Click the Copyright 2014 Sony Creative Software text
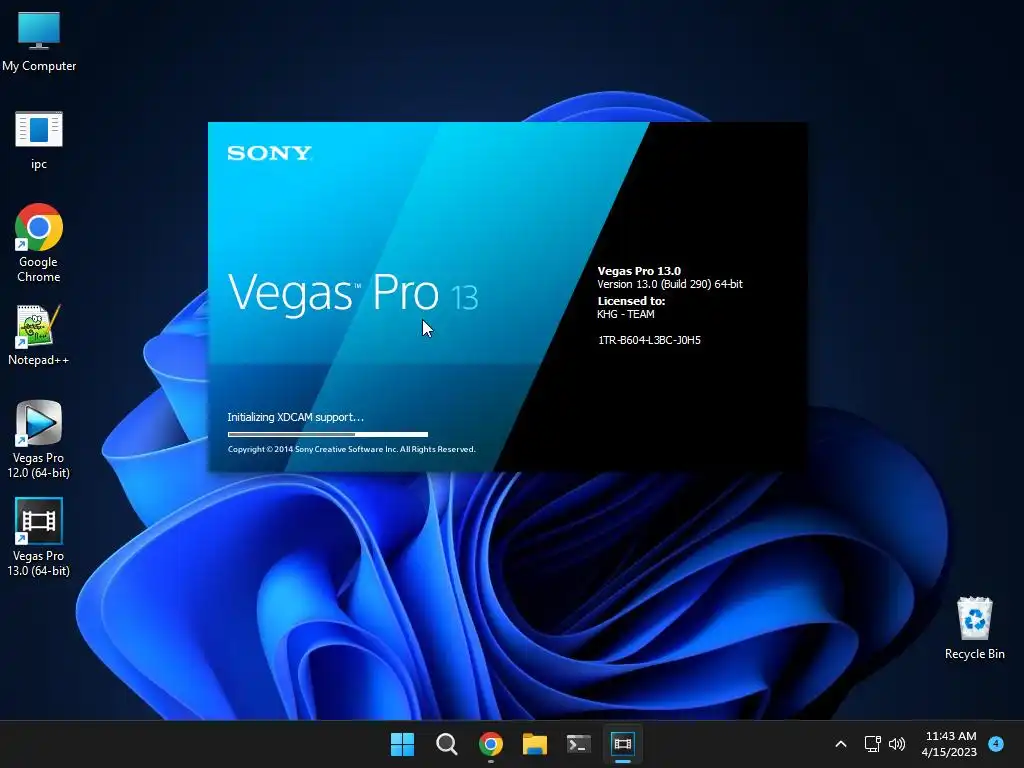 [x=351, y=449]
